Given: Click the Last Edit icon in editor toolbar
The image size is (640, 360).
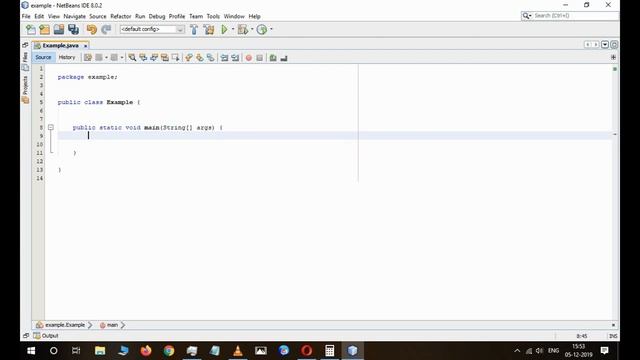Looking at the screenshot, I should coord(88,58).
